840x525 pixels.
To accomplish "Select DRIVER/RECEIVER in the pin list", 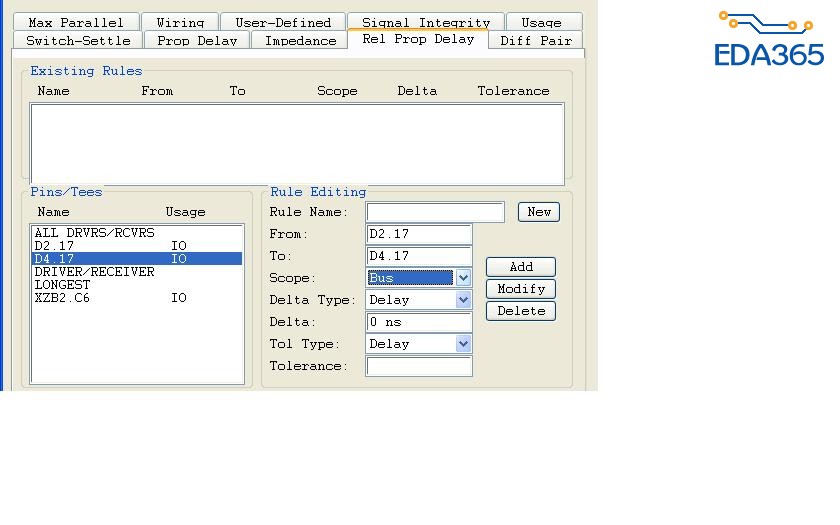I will click(137, 272).
